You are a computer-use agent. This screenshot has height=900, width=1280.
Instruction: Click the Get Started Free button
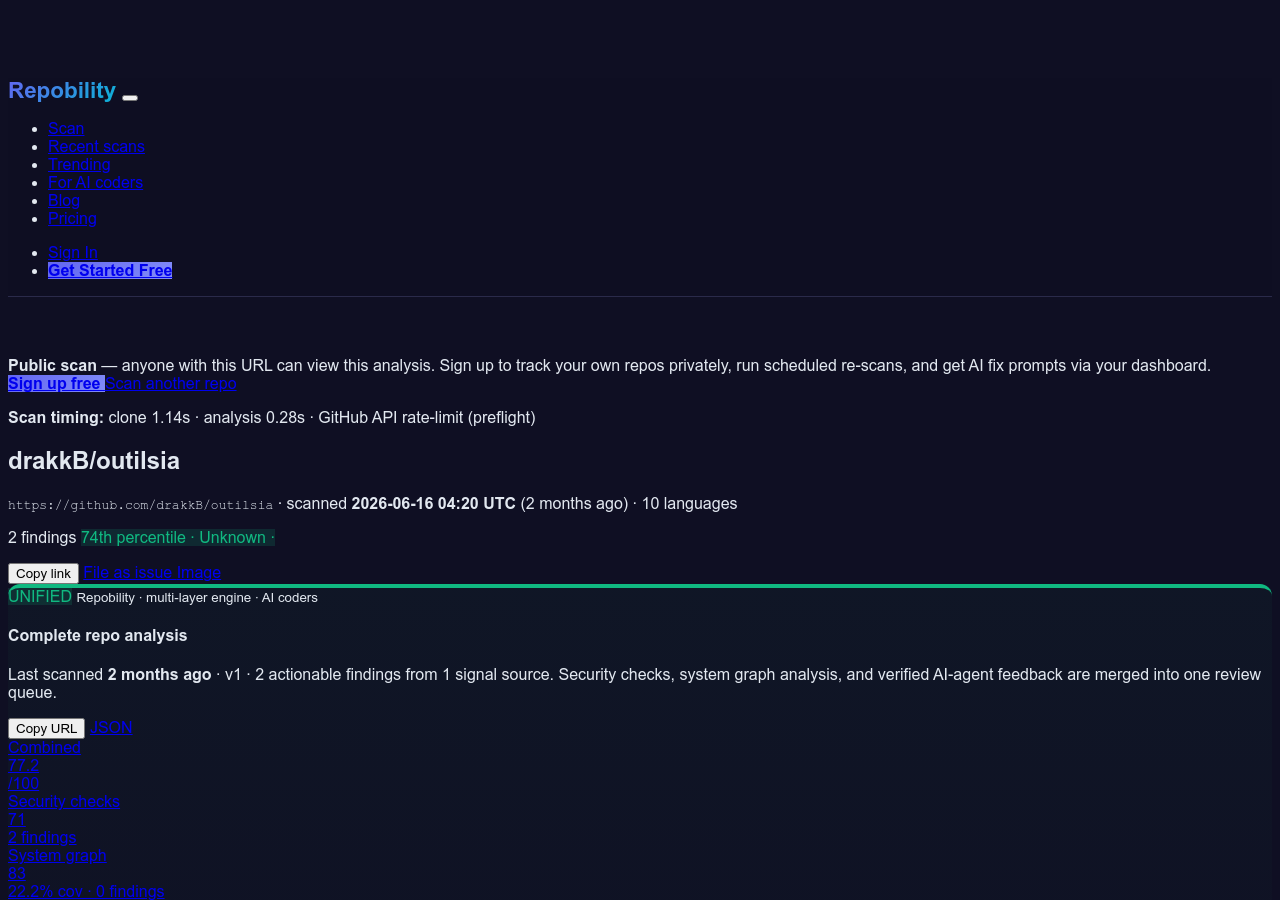(x=110, y=270)
